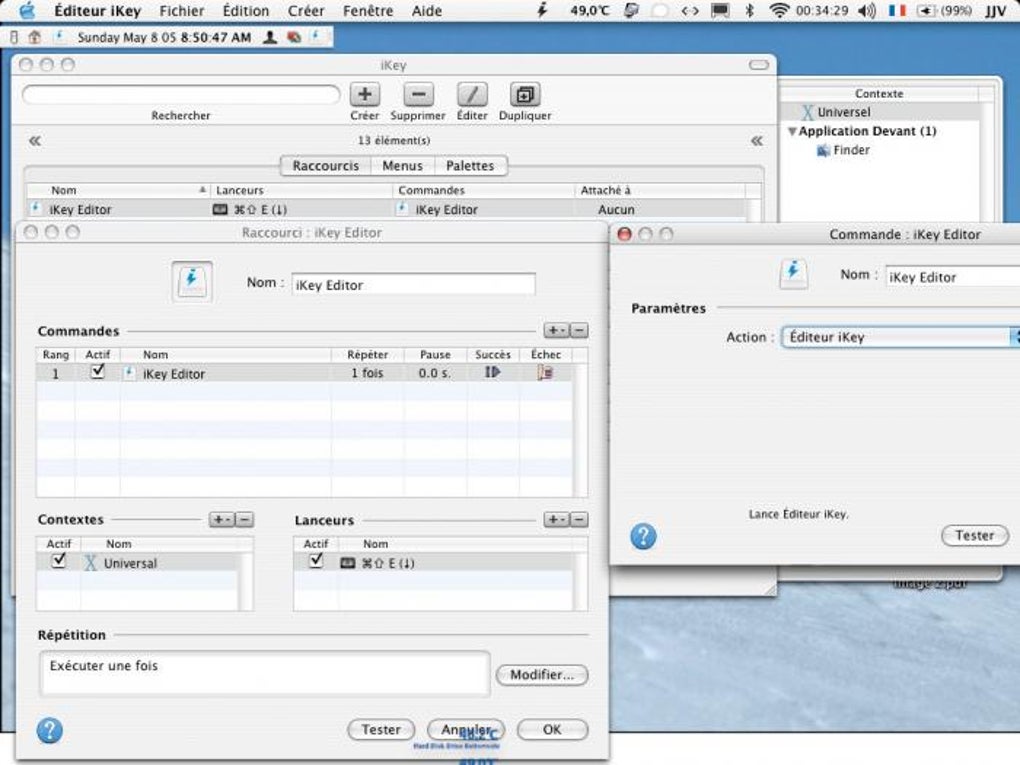Click the Créer plus toolbar icon
The image size is (1020, 765).
tap(364, 95)
